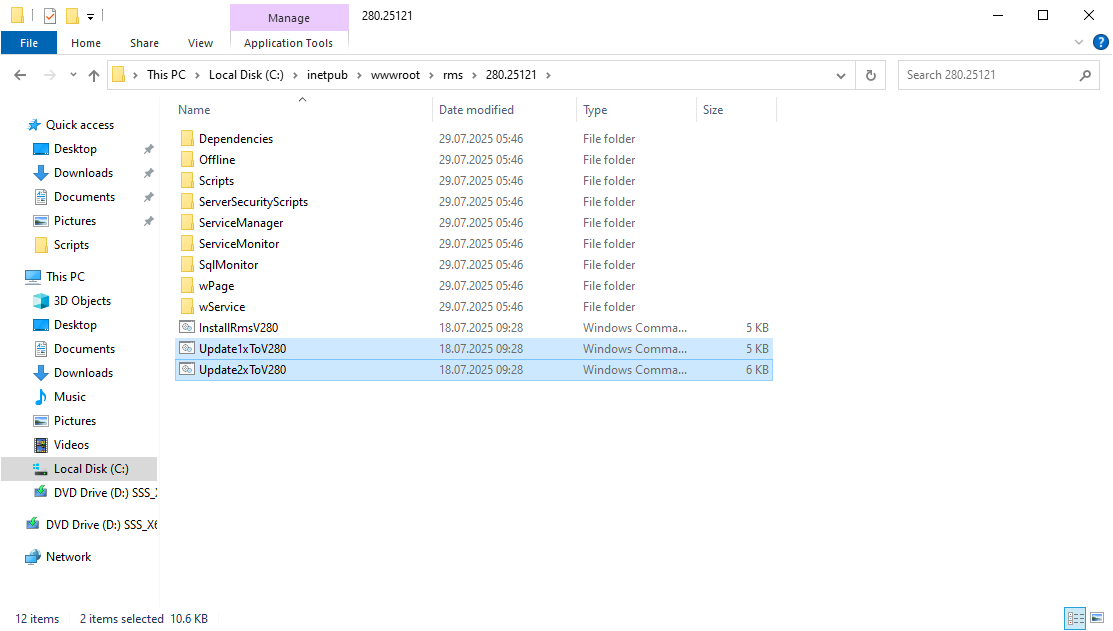Open Quick access in navigation pane
Screen dimensions: 1113x631
(80, 125)
